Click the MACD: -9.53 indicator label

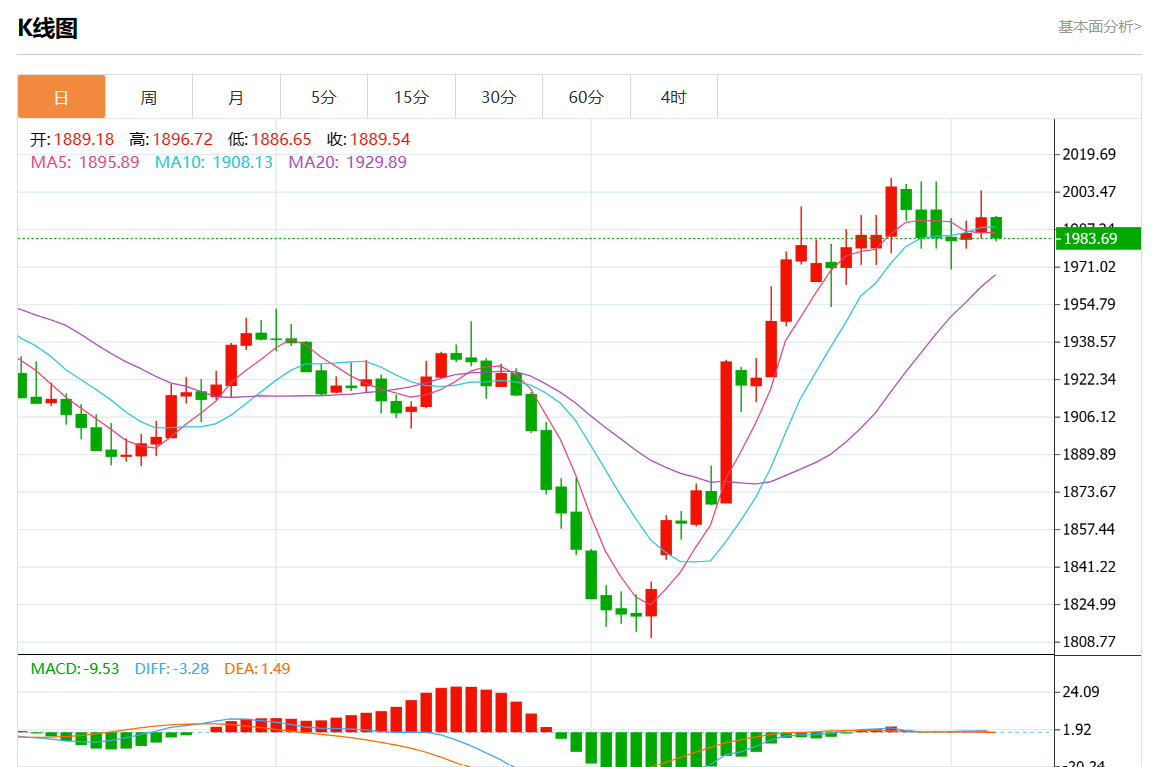click(74, 669)
